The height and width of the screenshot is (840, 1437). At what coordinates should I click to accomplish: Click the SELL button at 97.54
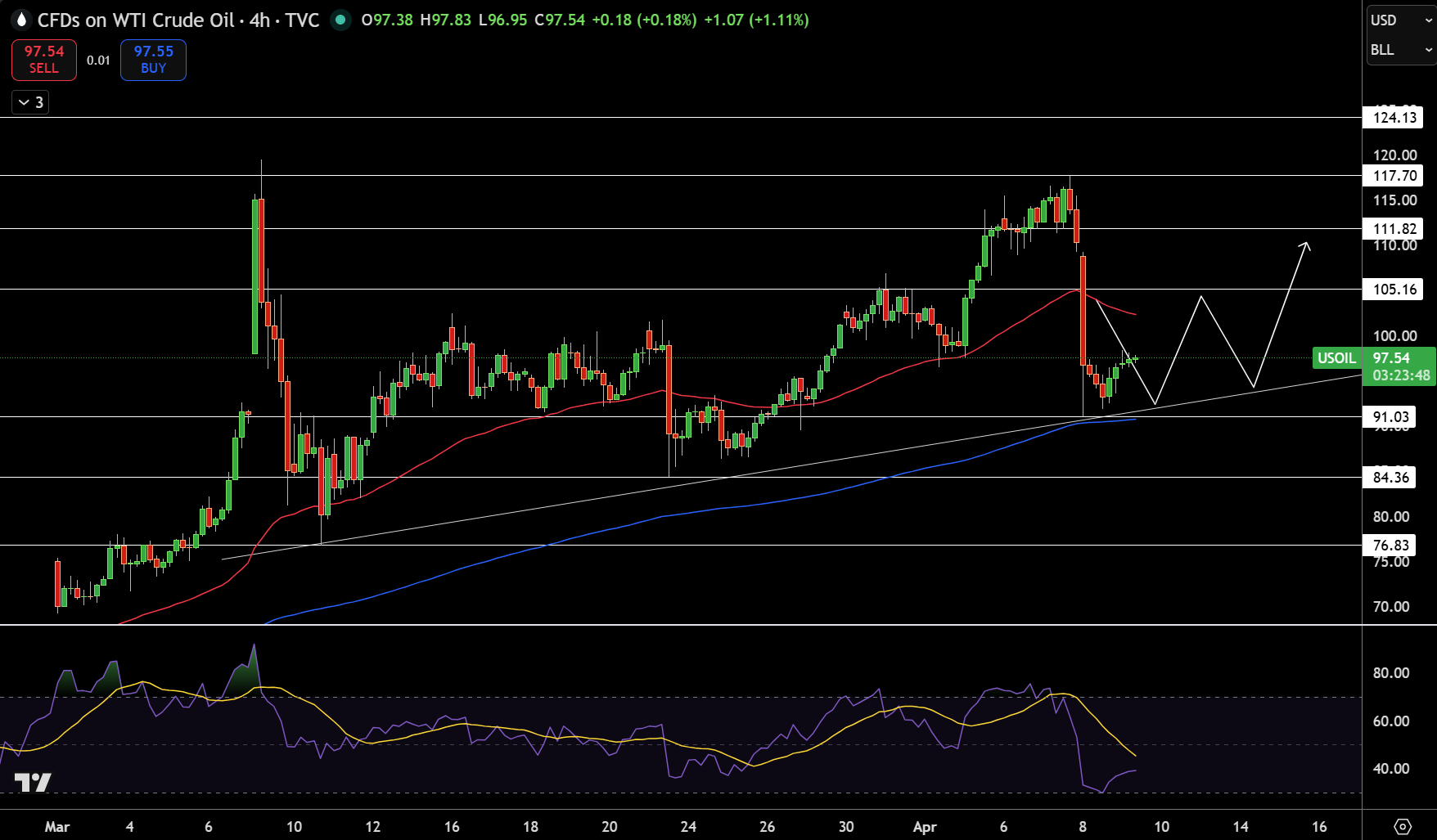click(x=44, y=60)
